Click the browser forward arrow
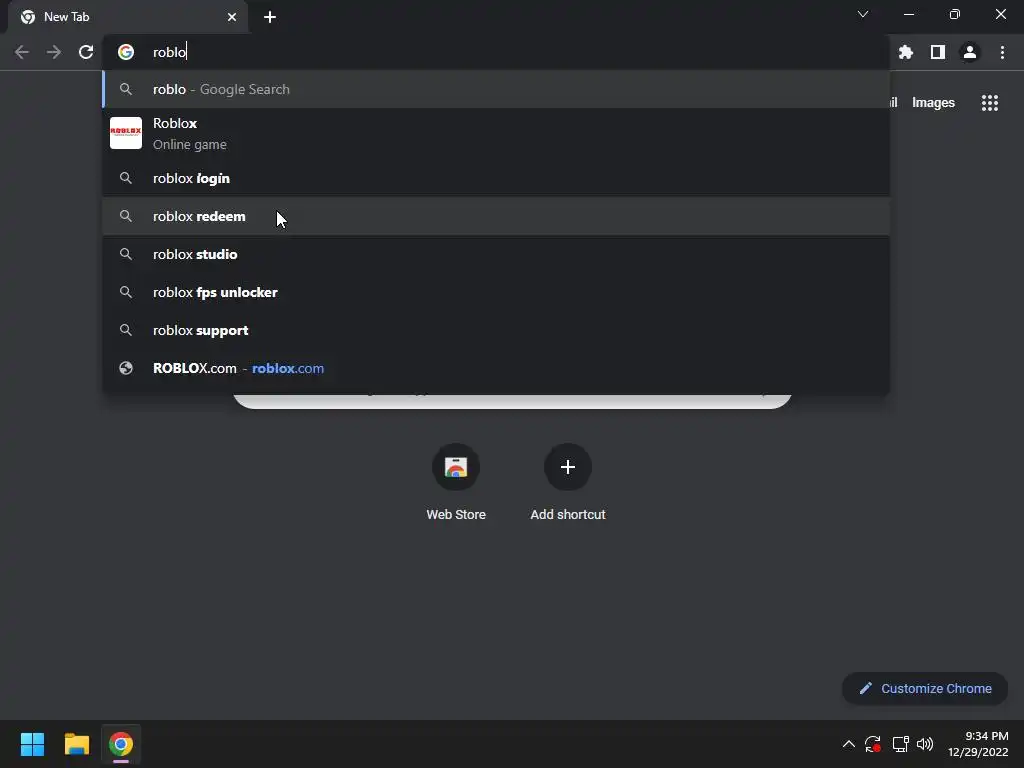The image size is (1024, 768). point(54,52)
